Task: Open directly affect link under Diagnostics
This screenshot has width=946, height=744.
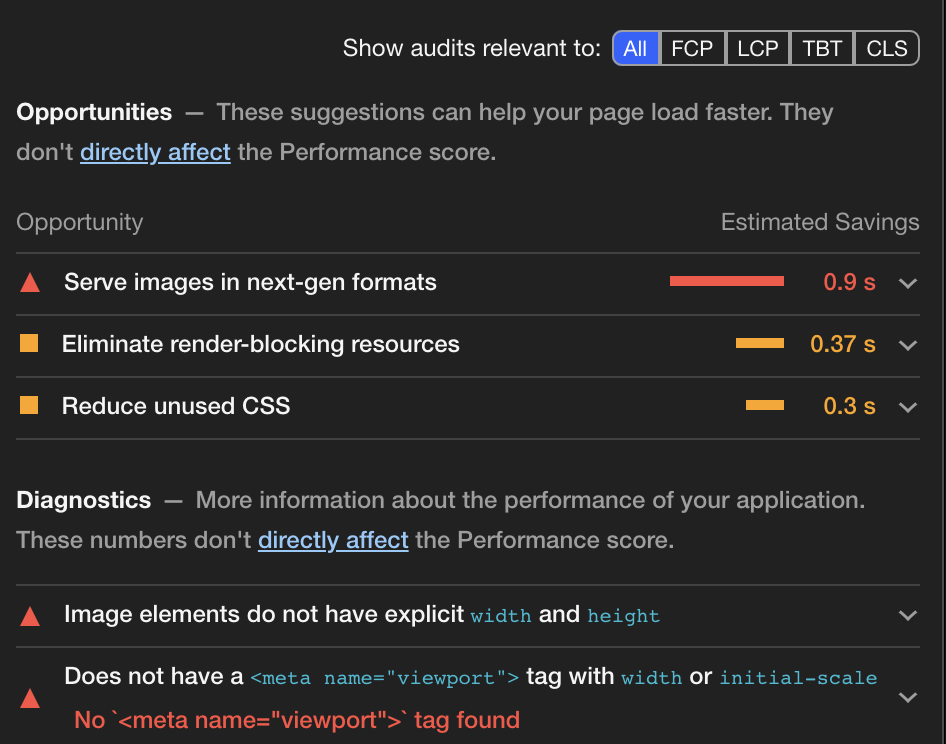Action: (333, 540)
